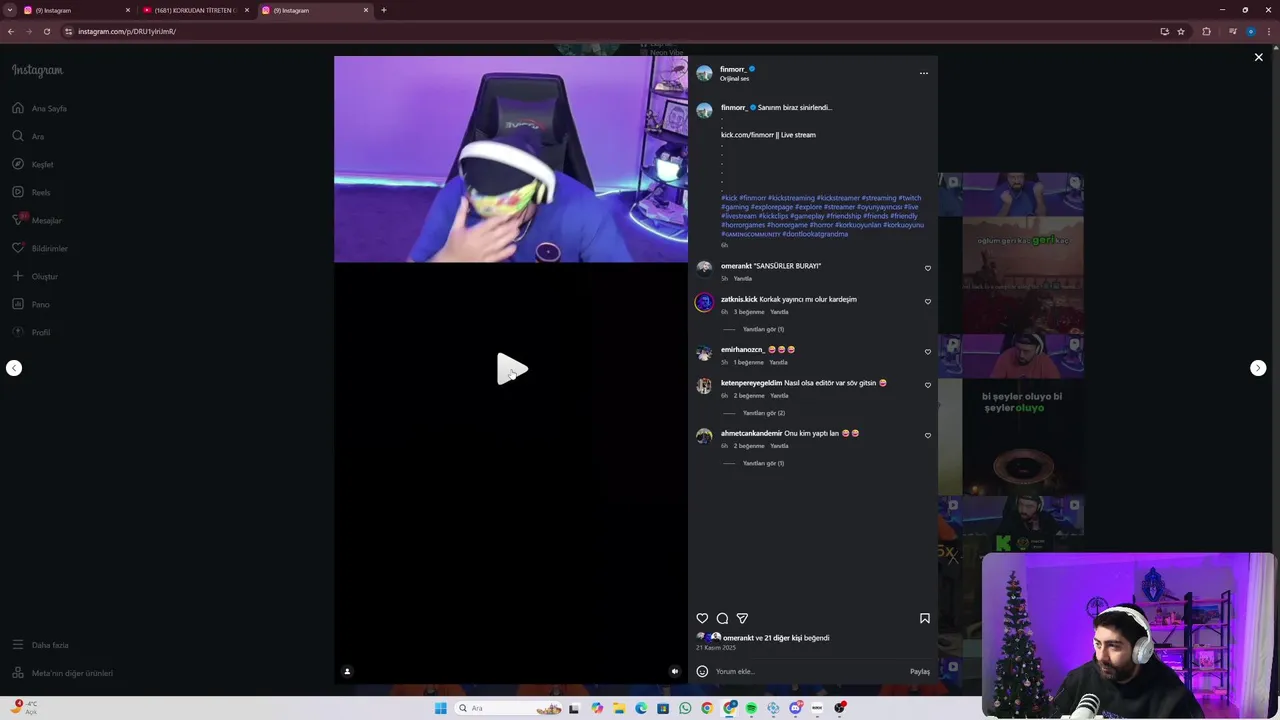The height and width of the screenshot is (720, 1280).
Task: Open Mesajlar in sidebar
Action: [x=37, y=220]
